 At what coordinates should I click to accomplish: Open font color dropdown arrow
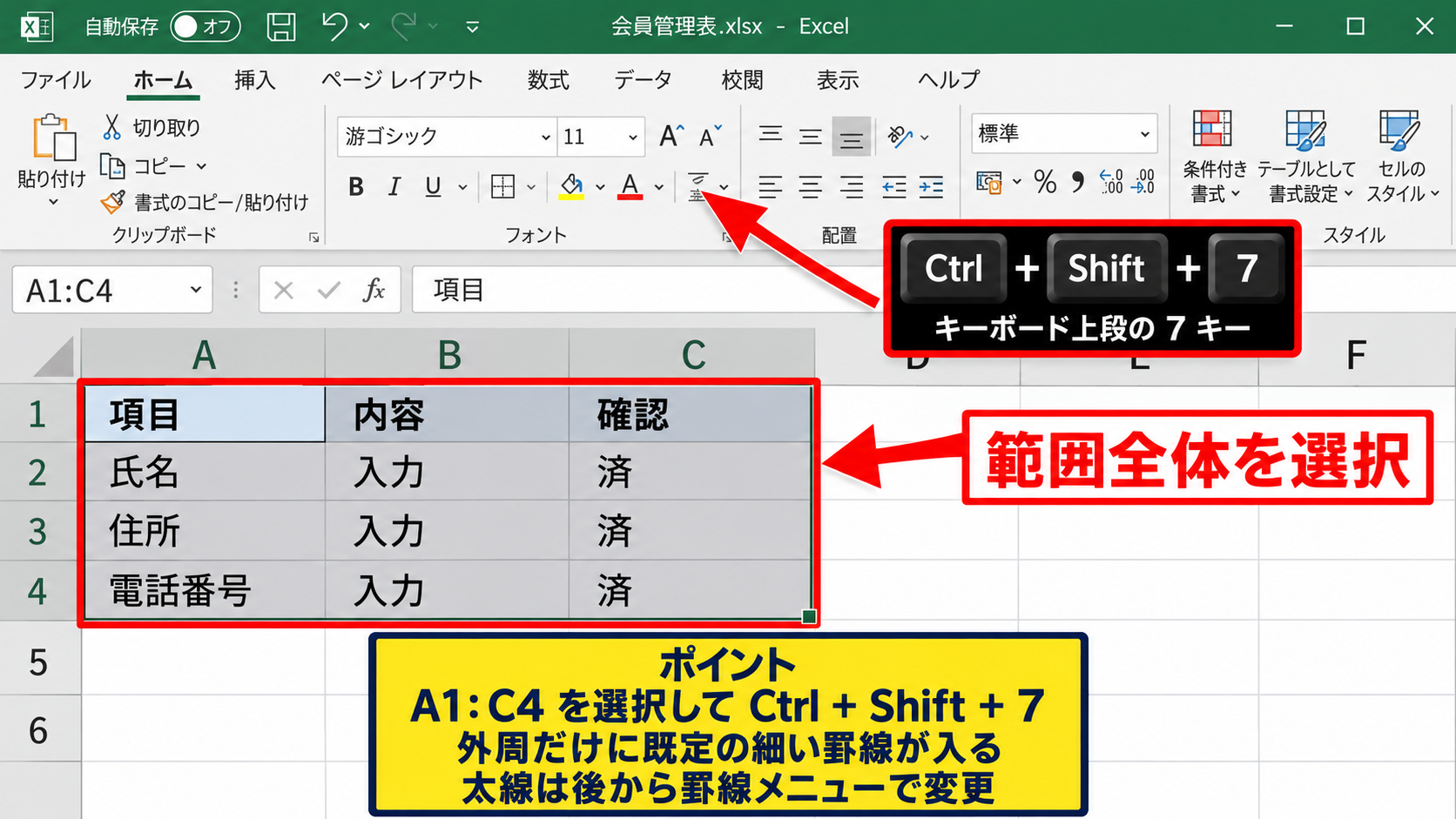(659, 186)
